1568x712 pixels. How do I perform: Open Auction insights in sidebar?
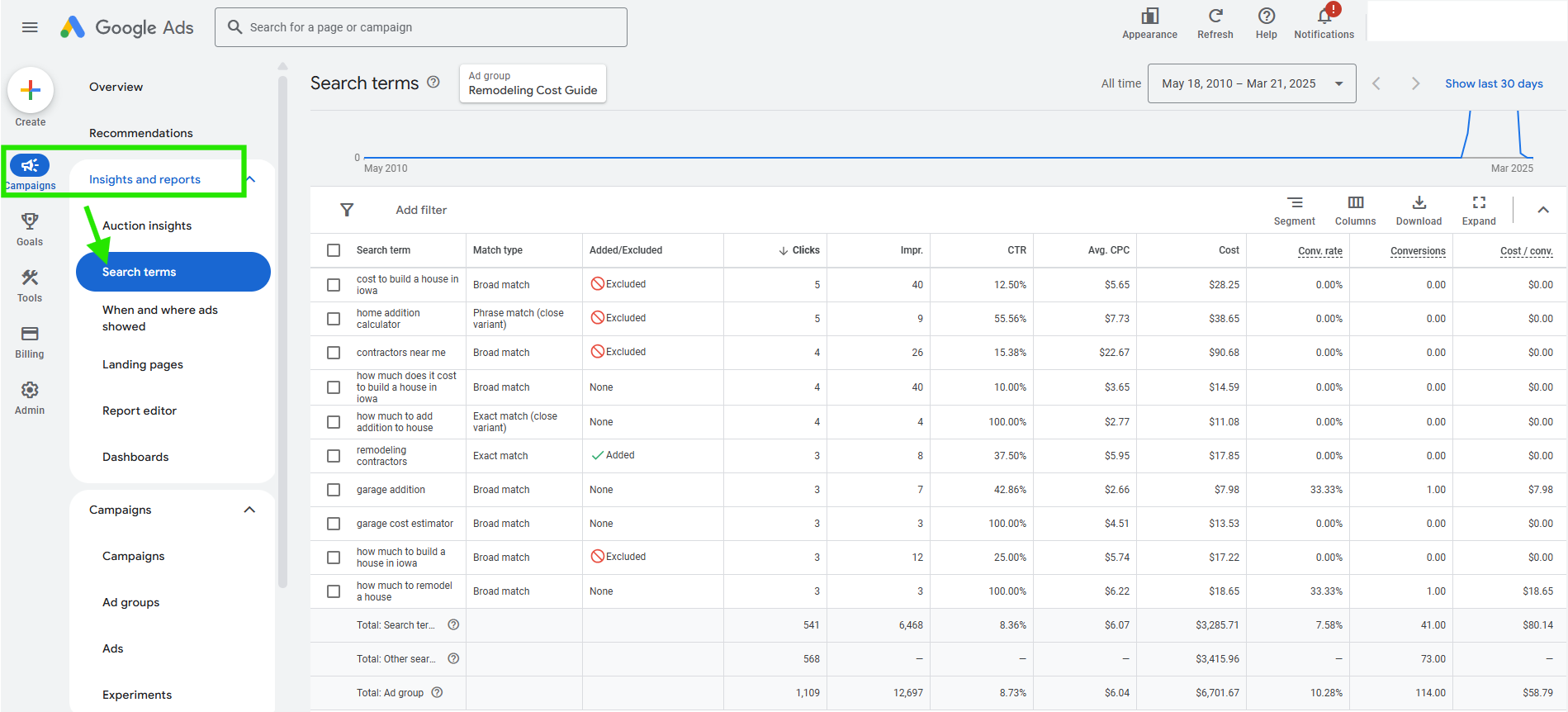(147, 225)
